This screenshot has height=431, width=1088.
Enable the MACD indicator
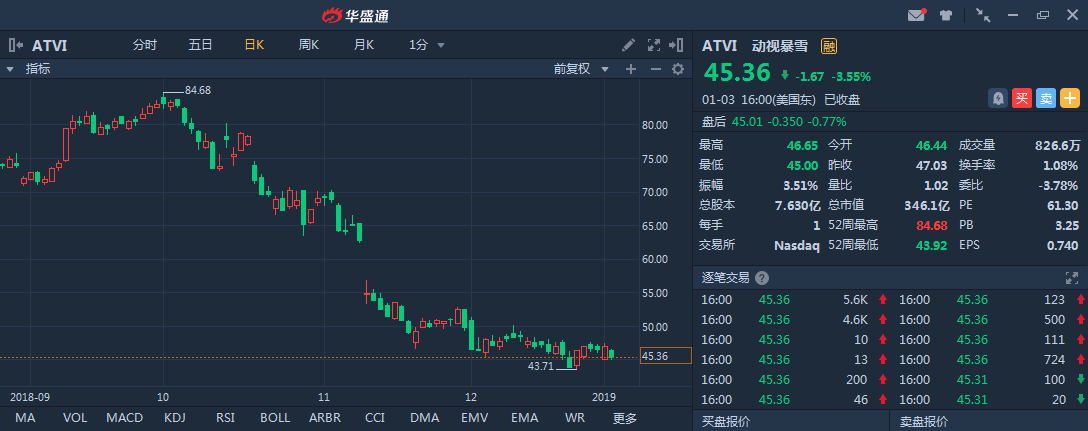(125, 418)
